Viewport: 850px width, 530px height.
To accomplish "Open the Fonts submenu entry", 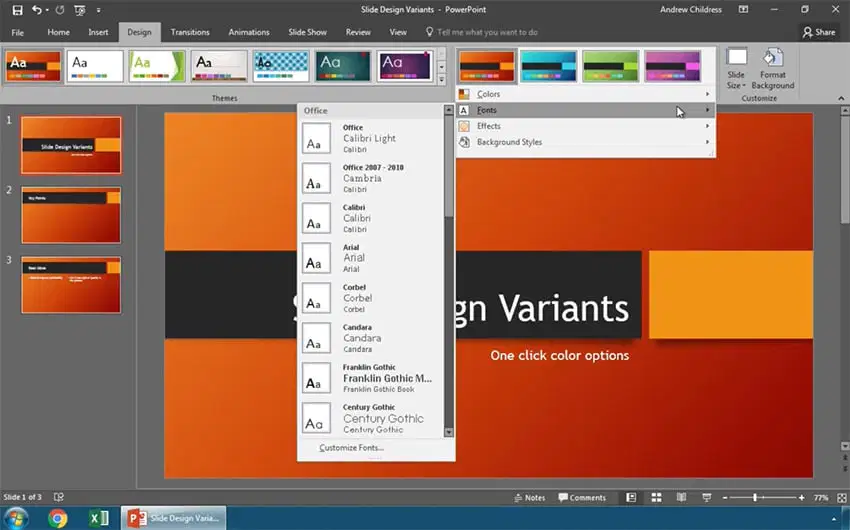I will [x=585, y=110].
